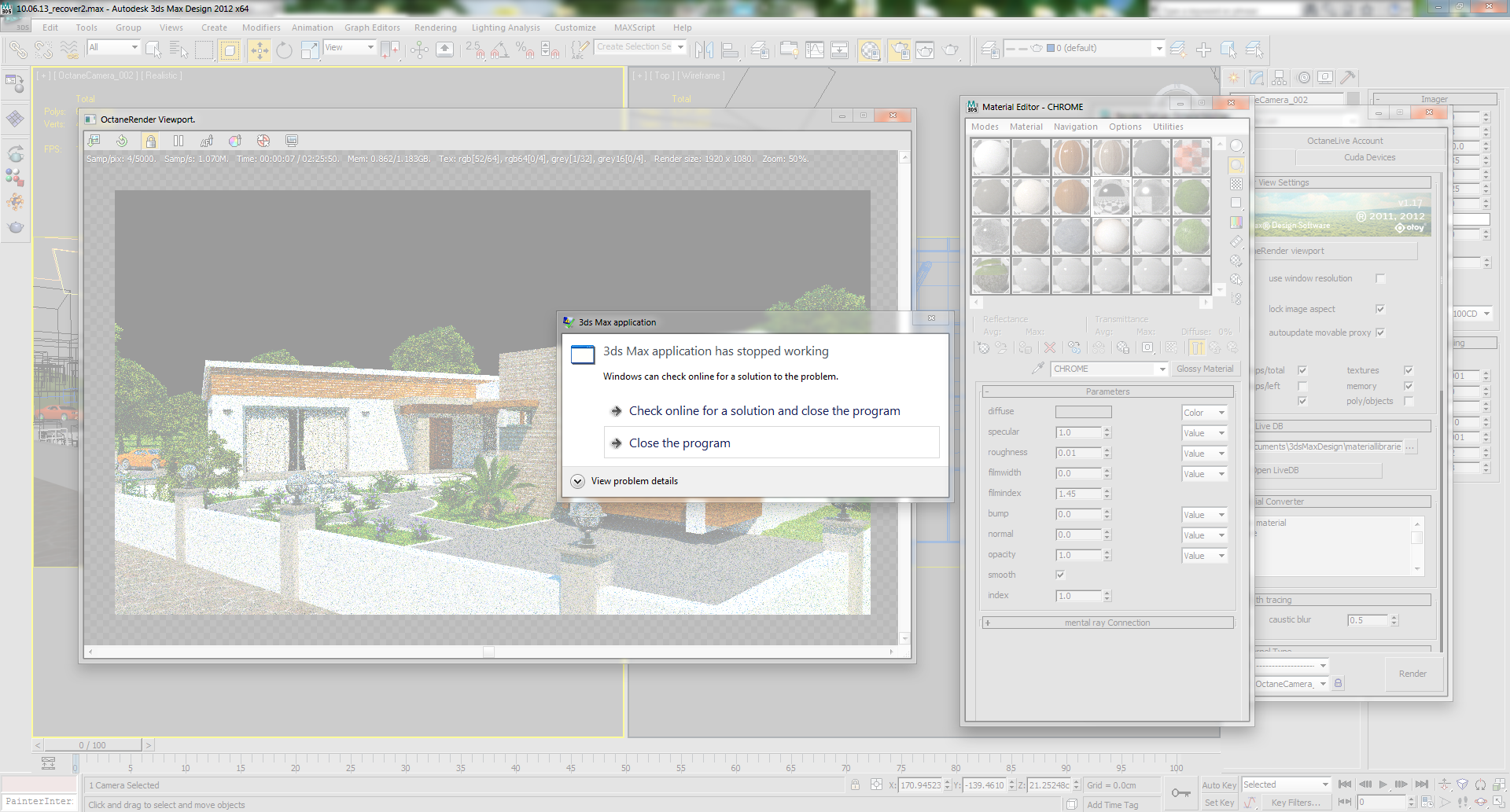
Task: Activate the Select and Scale tool
Action: [x=310, y=50]
